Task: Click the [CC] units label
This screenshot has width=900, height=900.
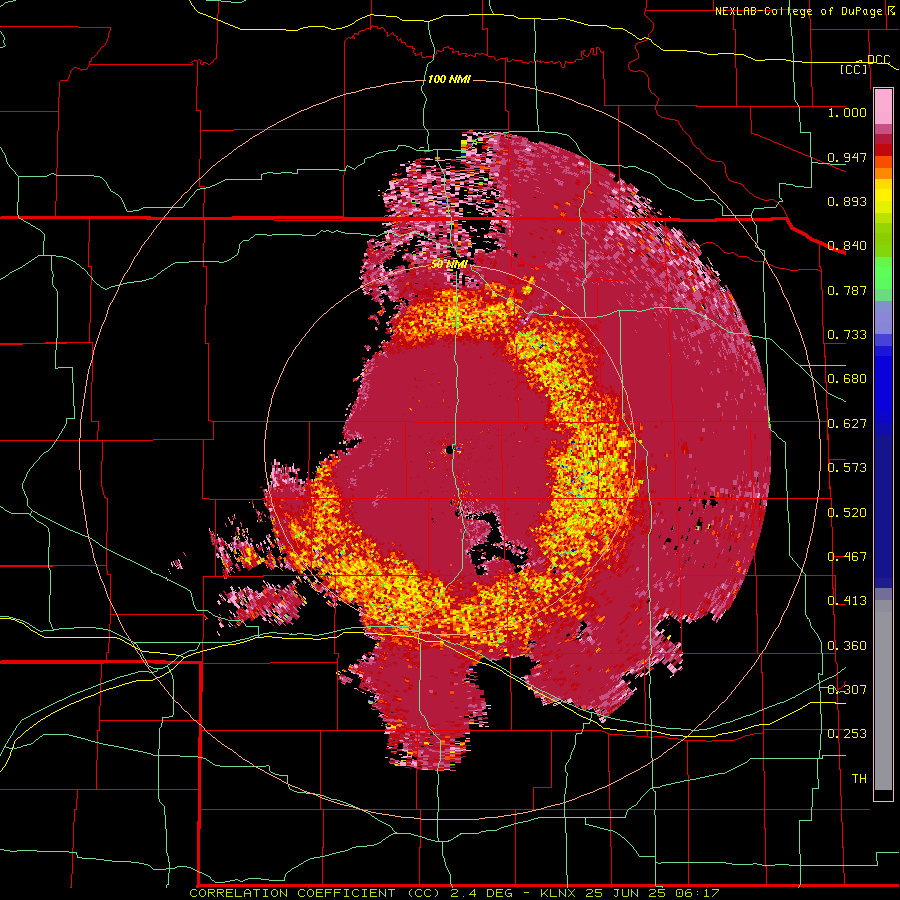Action: coord(854,69)
